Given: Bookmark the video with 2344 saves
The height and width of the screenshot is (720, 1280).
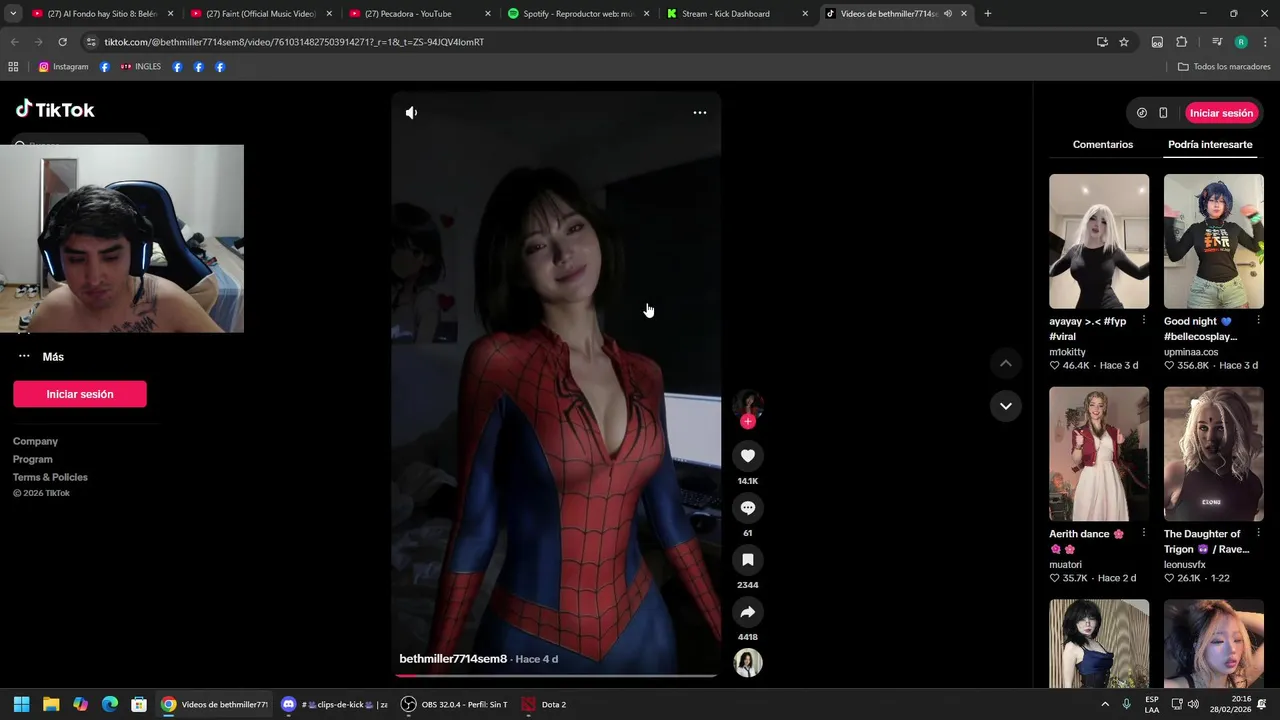Looking at the screenshot, I should (x=748, y=560).
